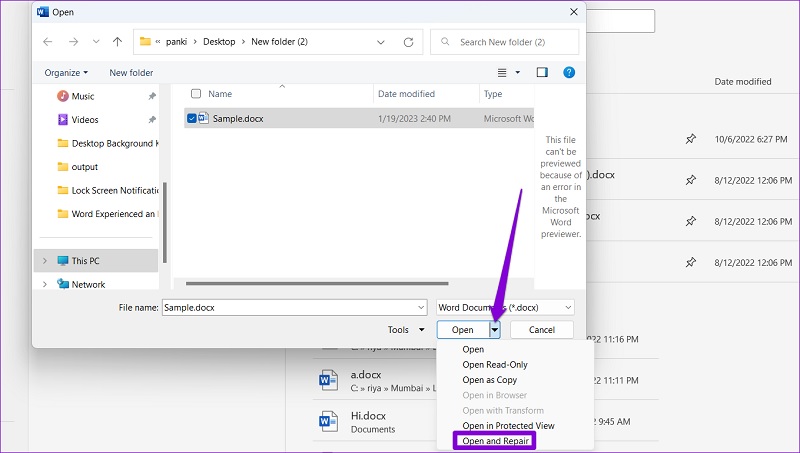Click the Back navigation arrow
The height and width of the screenshot is (453, 800).
47,42
